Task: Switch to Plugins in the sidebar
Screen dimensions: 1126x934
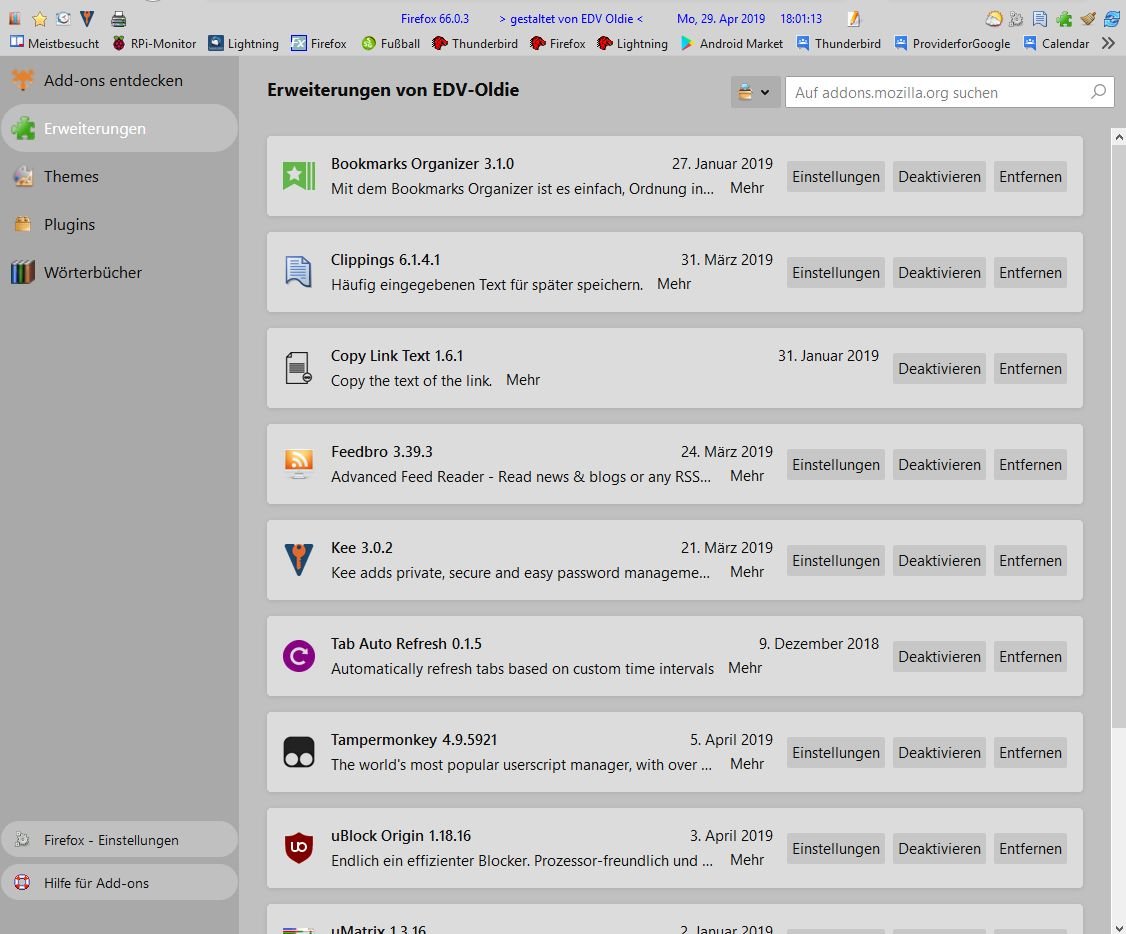Action: point(119,224)
